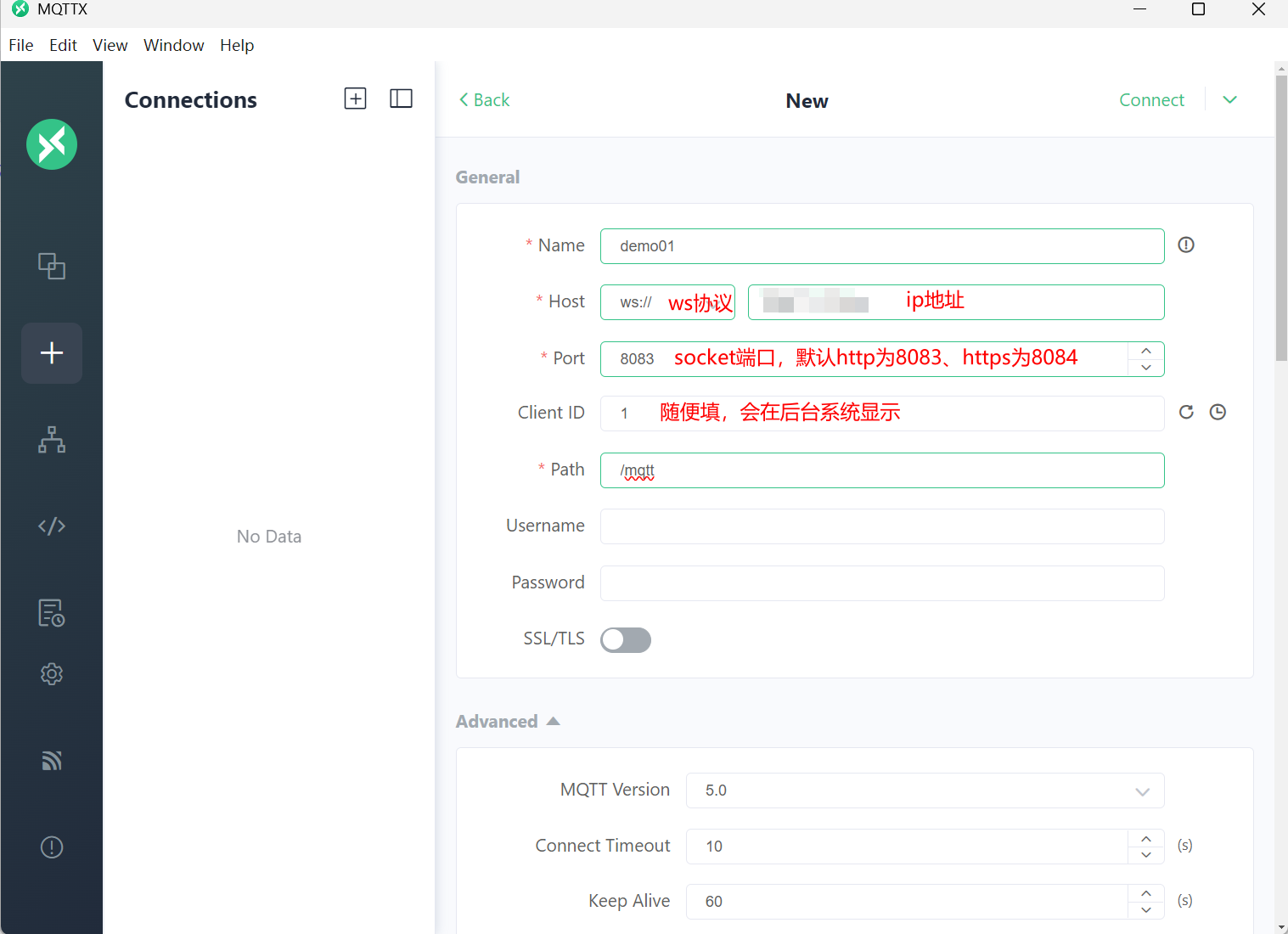Viewport: 1288px width, 934px height.
Task: Toggle the Client ID timestamp clock icon
Action: tap(1218, 413)
